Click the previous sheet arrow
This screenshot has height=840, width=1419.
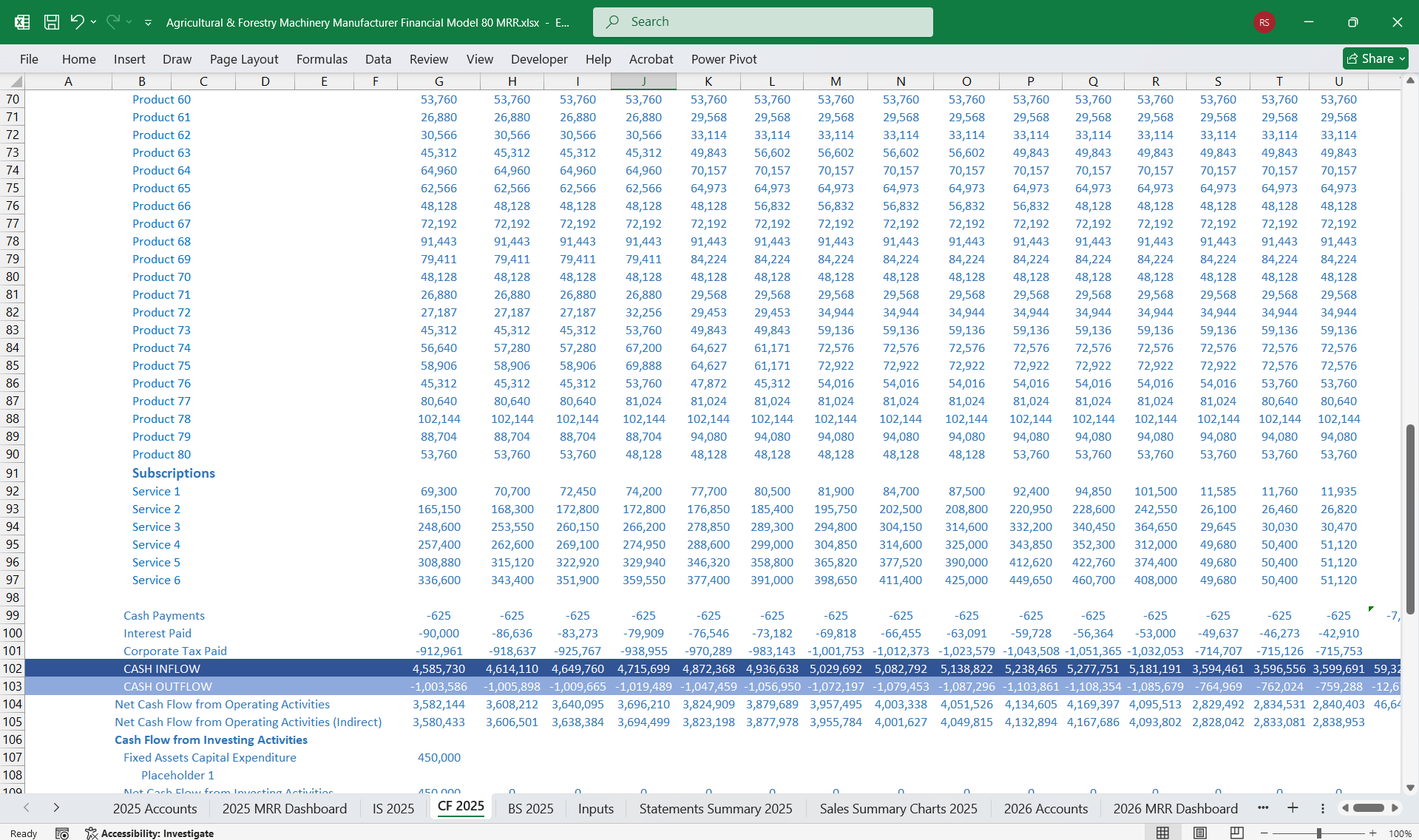[27, 807]
